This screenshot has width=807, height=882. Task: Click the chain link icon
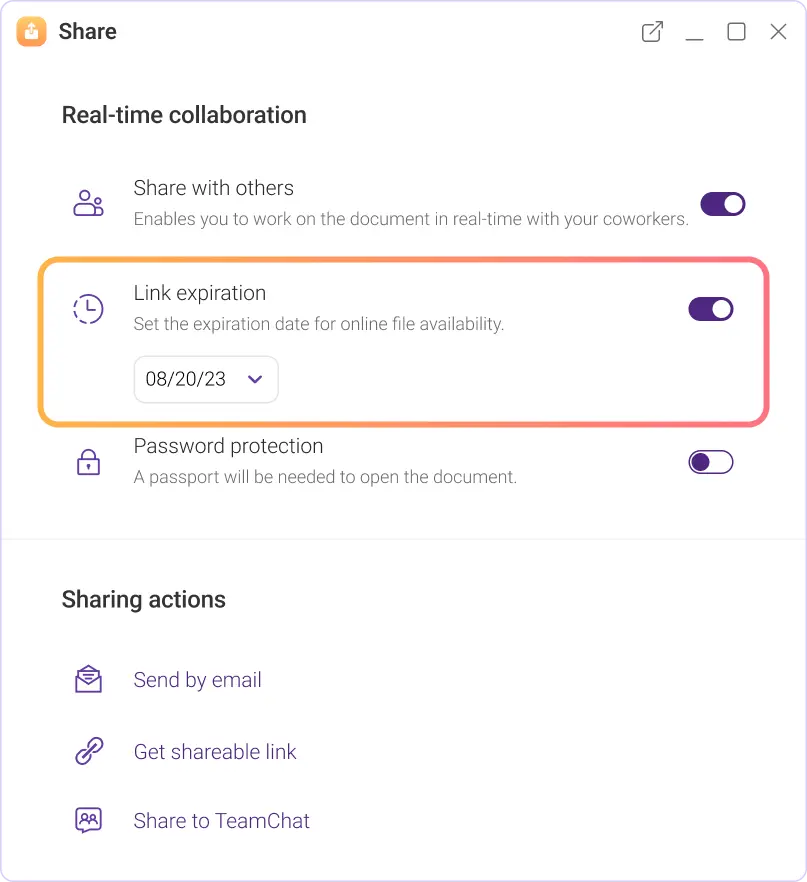89,752
